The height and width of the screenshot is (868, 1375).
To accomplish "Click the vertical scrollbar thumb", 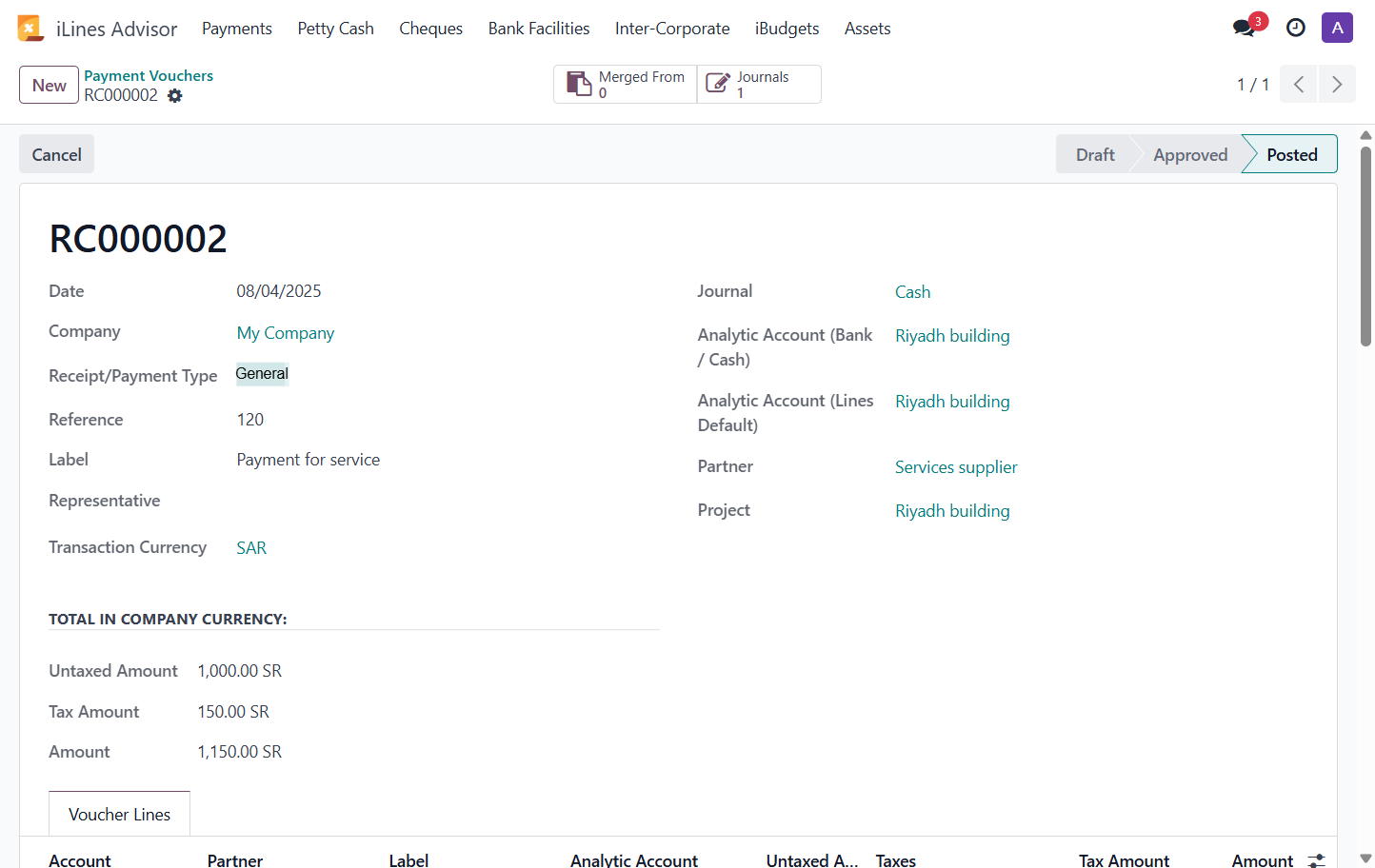I will click(1365, 247).
